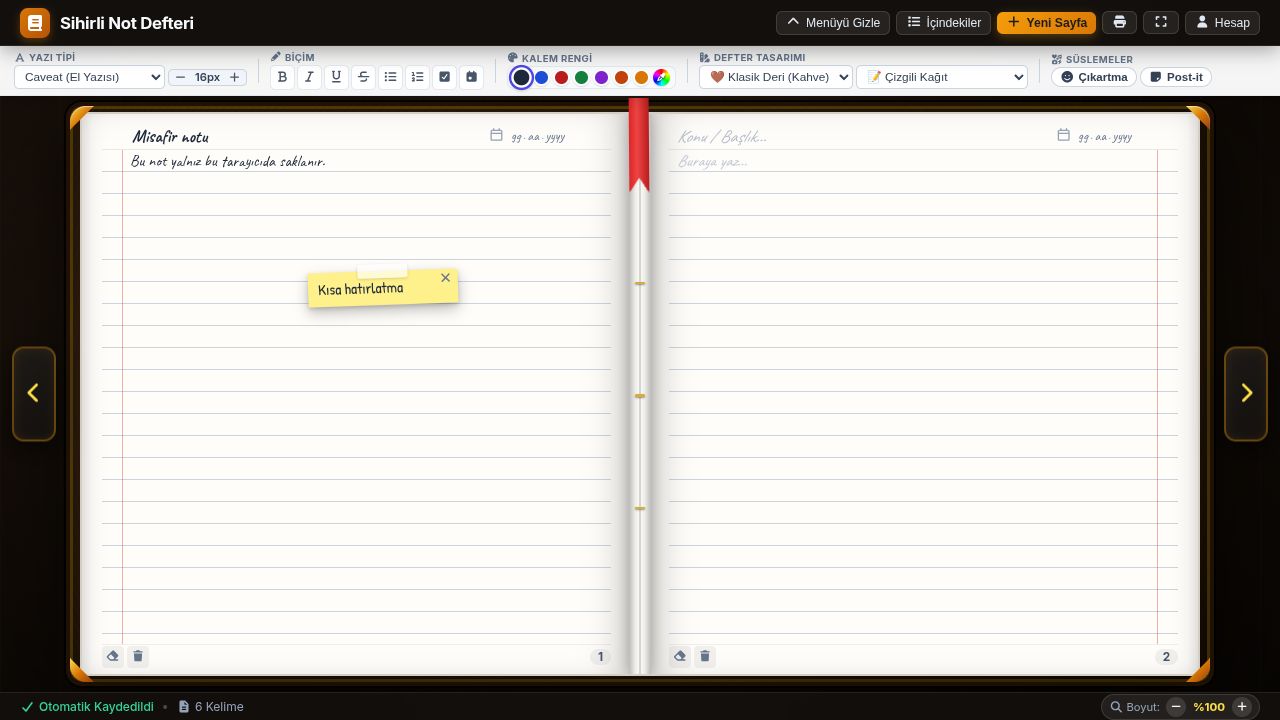Insert a checkbox to-do item
This screenshot has height=720, width=1280.
click(444, 77)
